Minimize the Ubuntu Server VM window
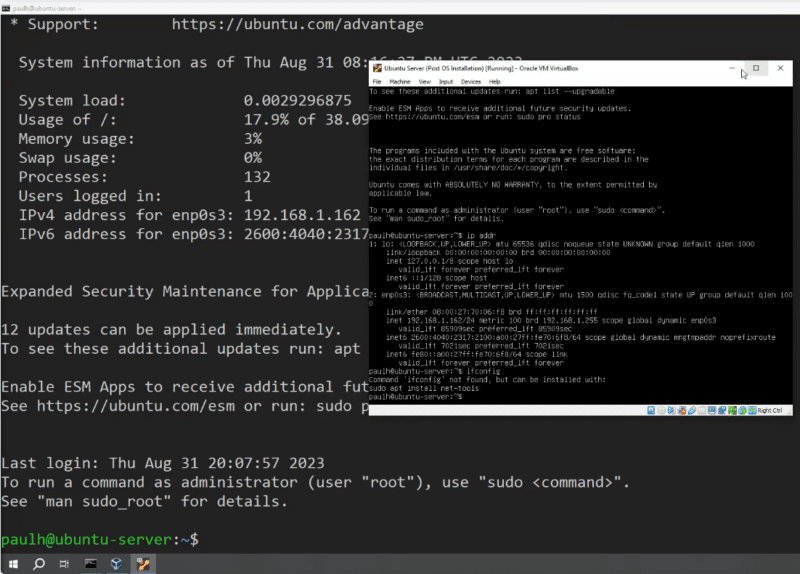 coord(732,68)
